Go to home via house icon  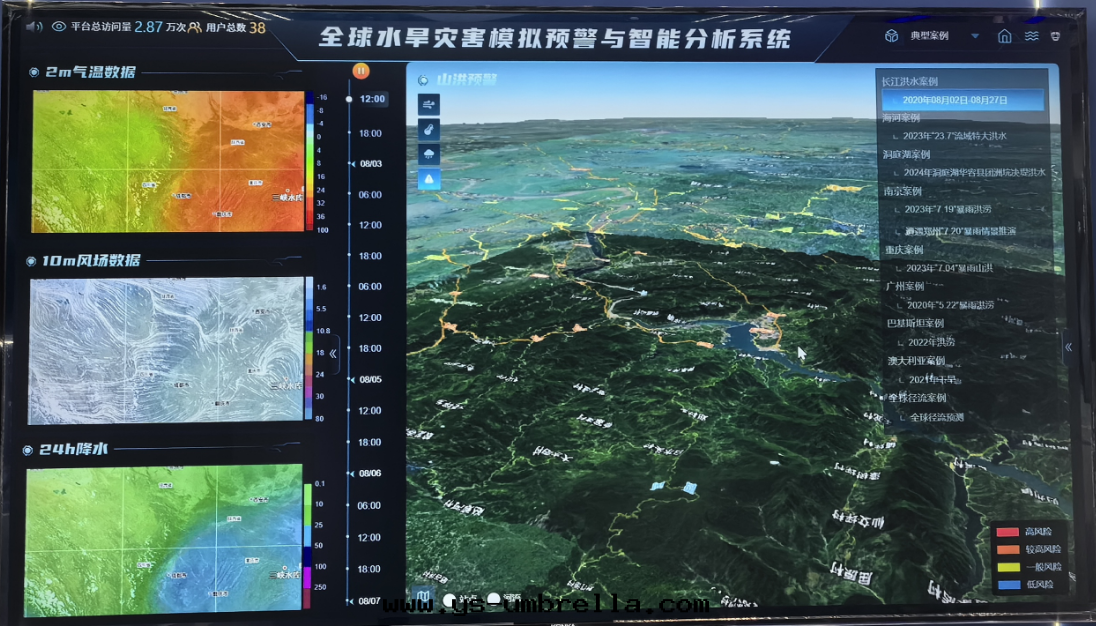1005,37
